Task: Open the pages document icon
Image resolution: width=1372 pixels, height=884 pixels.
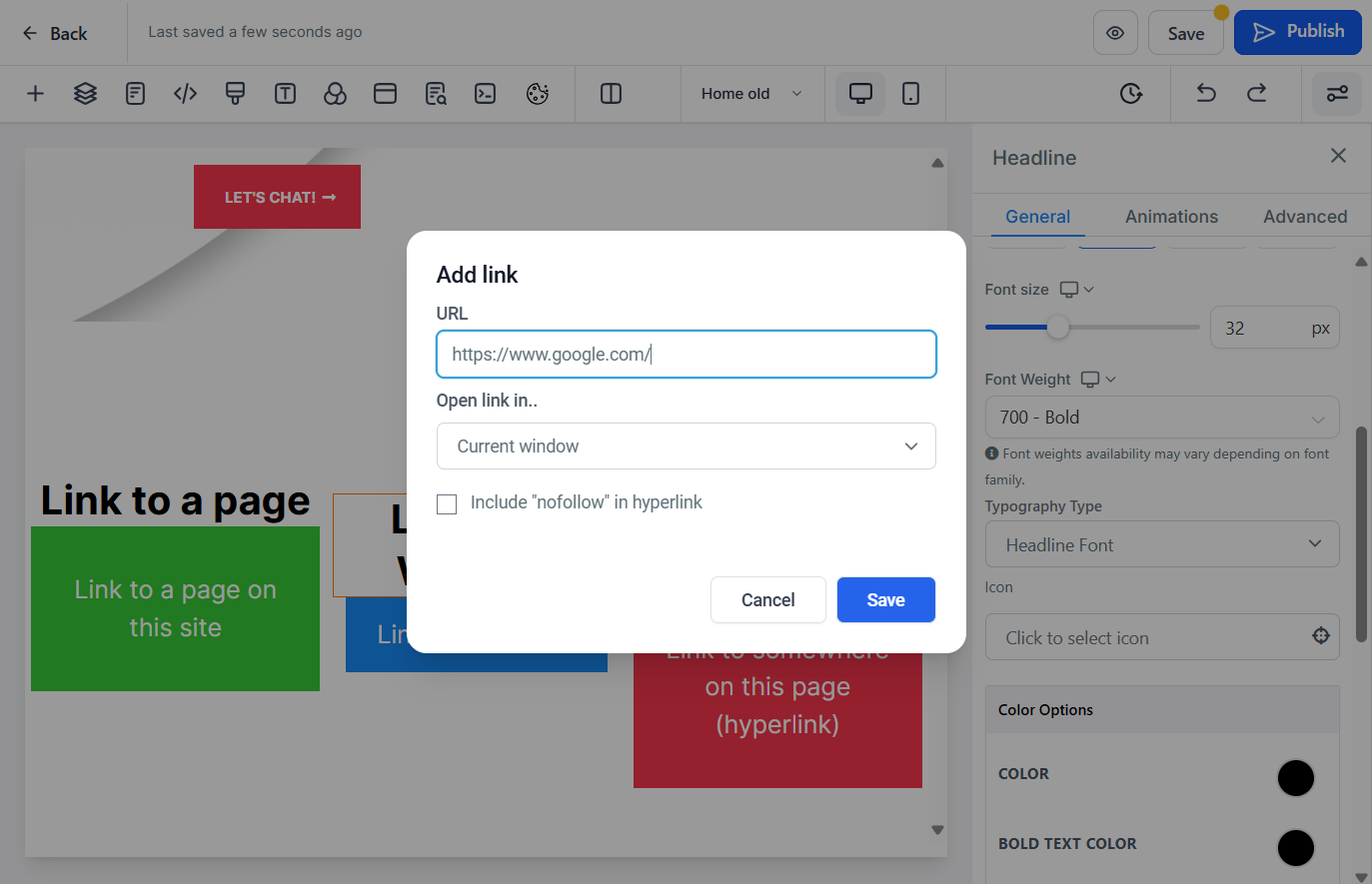Action: click(135, 94)
